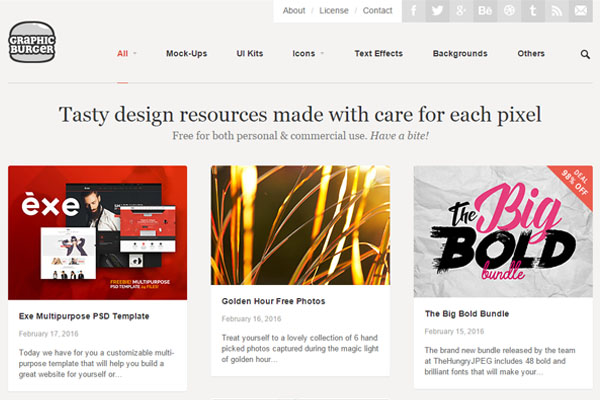The width and height of the screenshot is (600, 400).
Task: Open the Others category
Action: click(531, 54)
